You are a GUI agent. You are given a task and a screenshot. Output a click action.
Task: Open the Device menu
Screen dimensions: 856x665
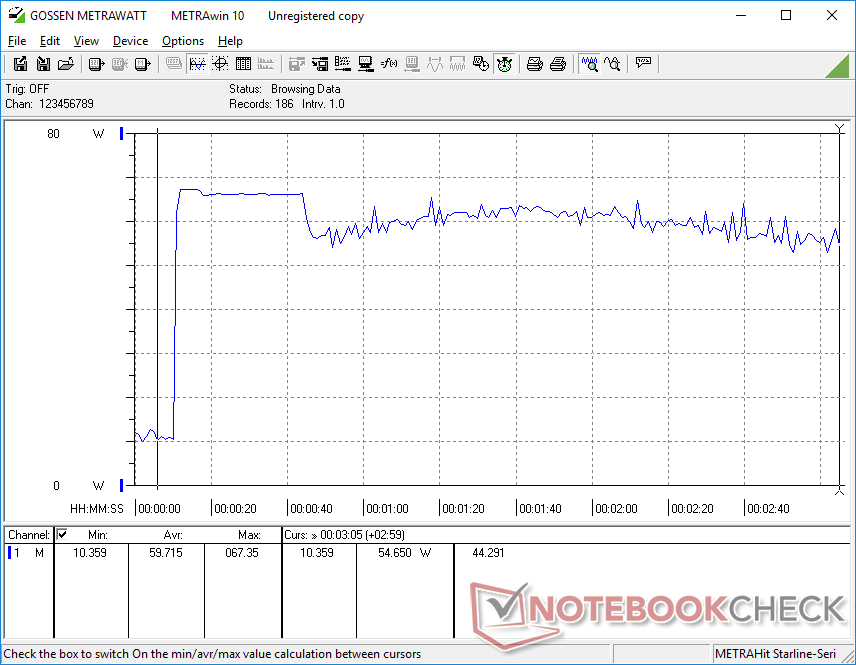click(x=130, y=41)
